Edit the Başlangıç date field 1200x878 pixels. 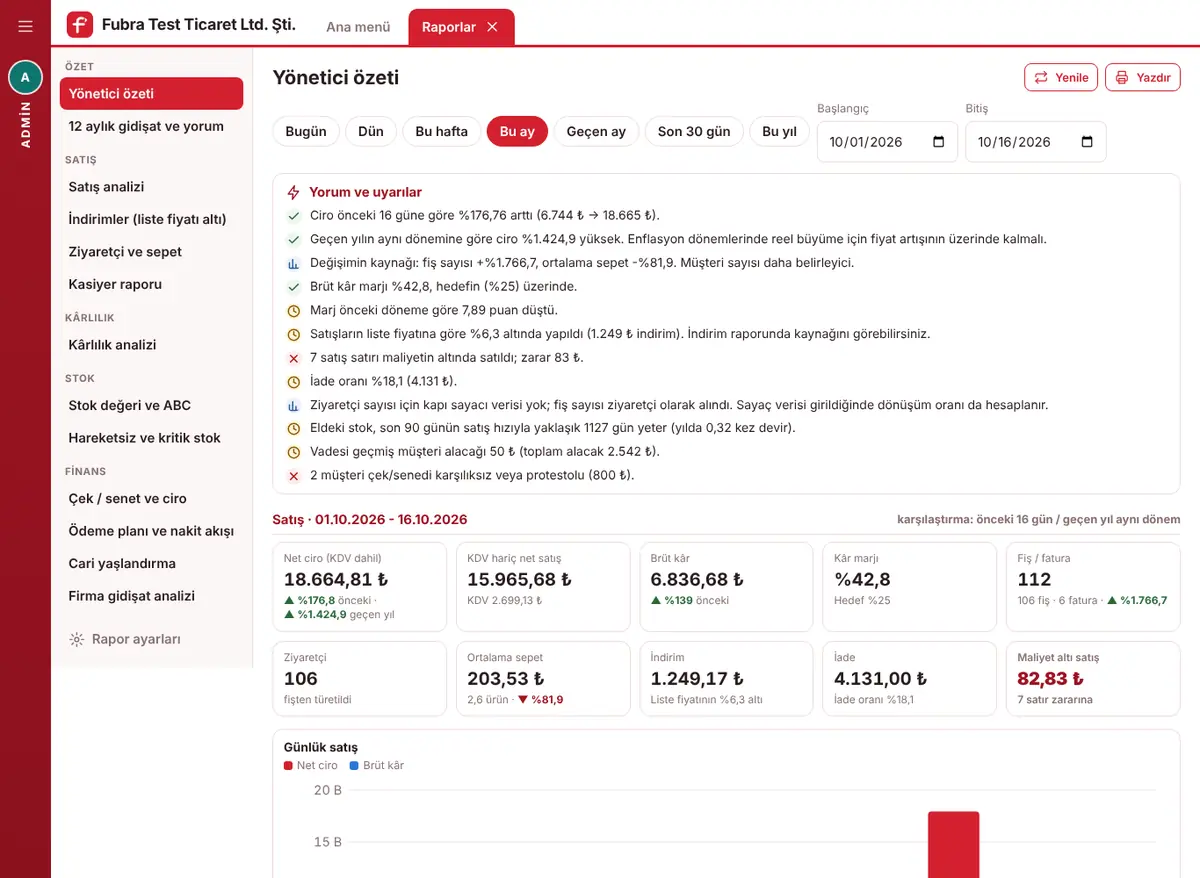pyautogui.click(x=887, y=142)
